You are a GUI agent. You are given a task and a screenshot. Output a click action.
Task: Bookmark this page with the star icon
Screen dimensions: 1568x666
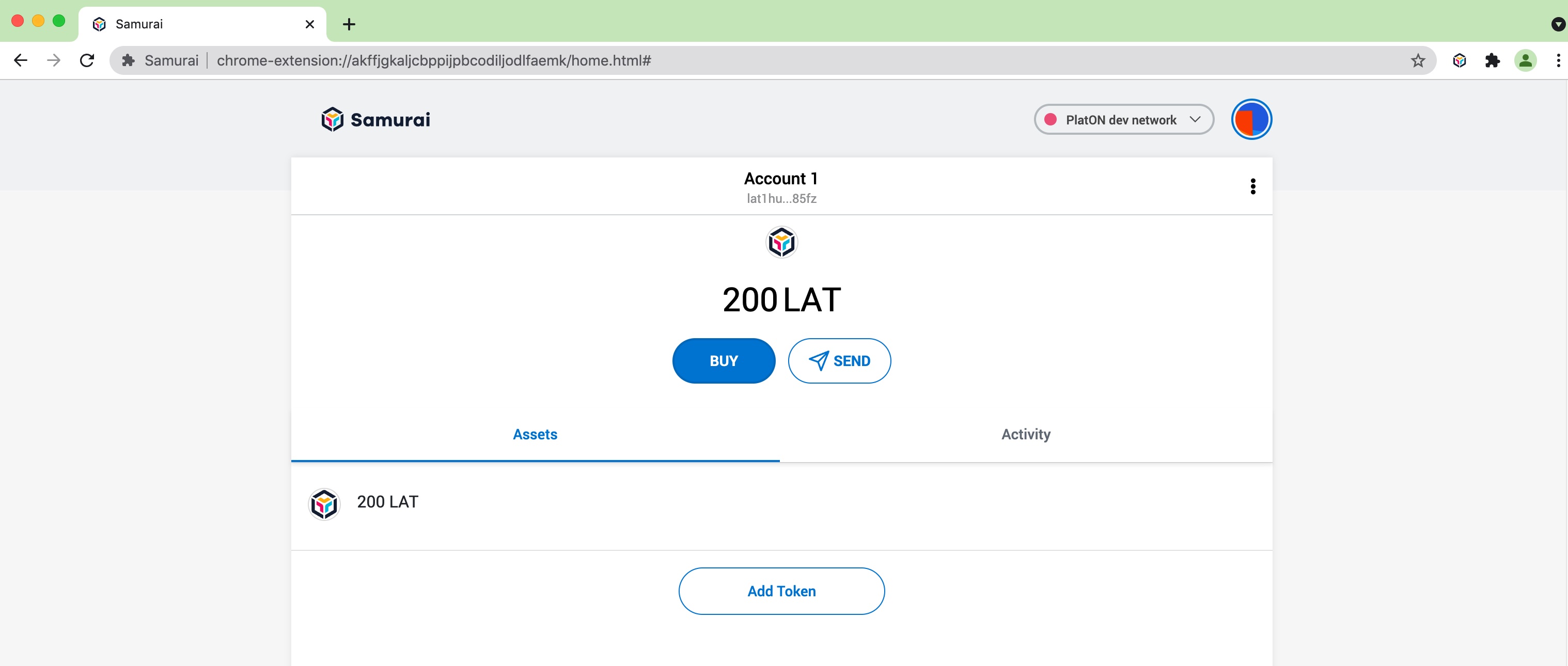pos(1418,60)
